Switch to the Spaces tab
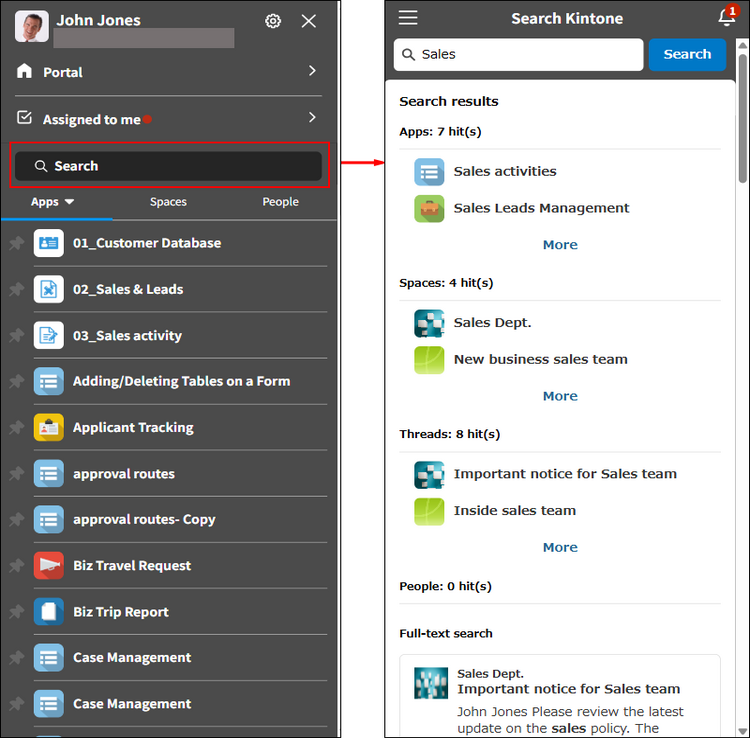Viewport: 750px width, 738px height. coord(168,202)
